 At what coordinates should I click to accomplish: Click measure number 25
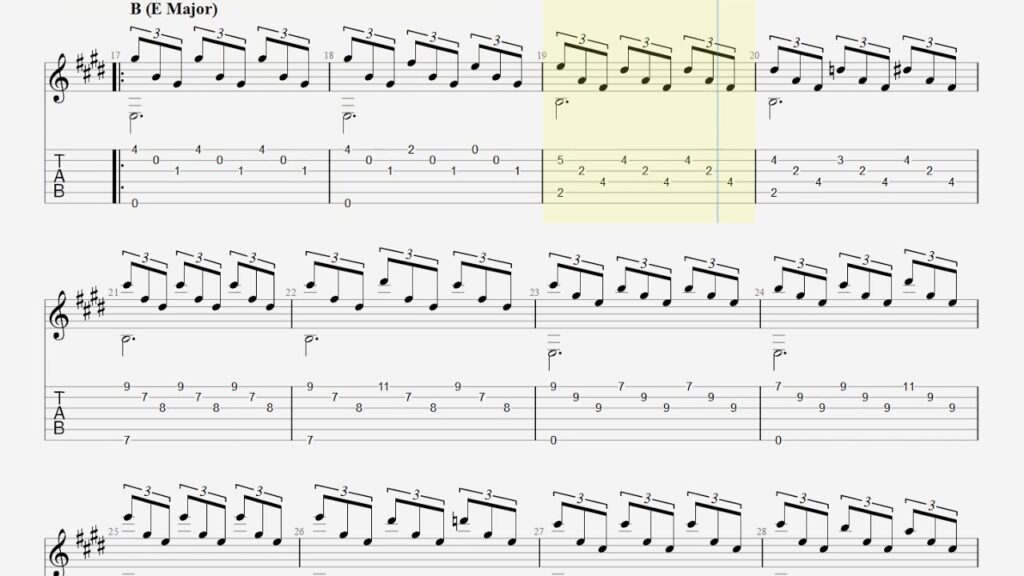pyautogui.click(x=116, y=532)
